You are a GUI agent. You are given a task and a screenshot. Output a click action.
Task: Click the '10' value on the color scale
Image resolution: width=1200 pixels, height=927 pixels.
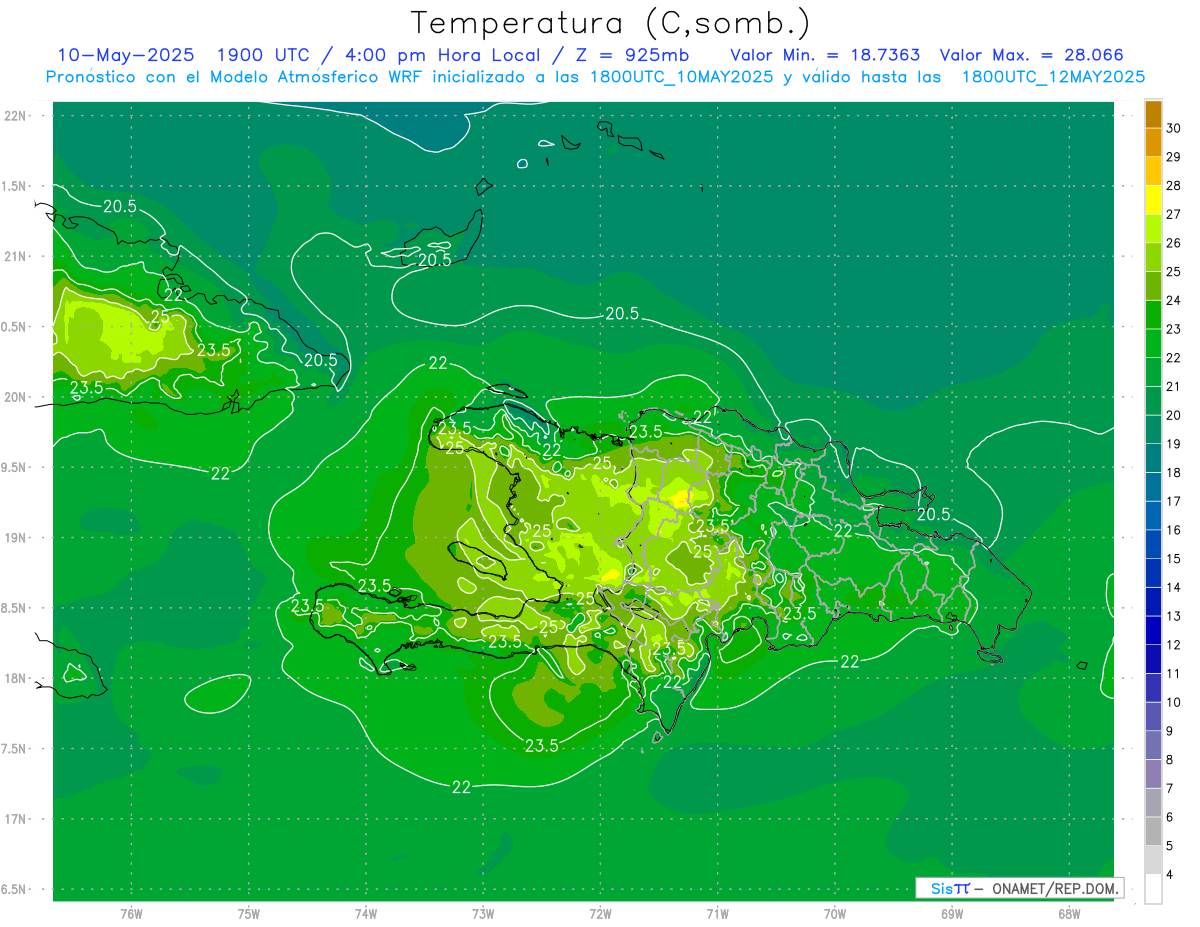1173,703
